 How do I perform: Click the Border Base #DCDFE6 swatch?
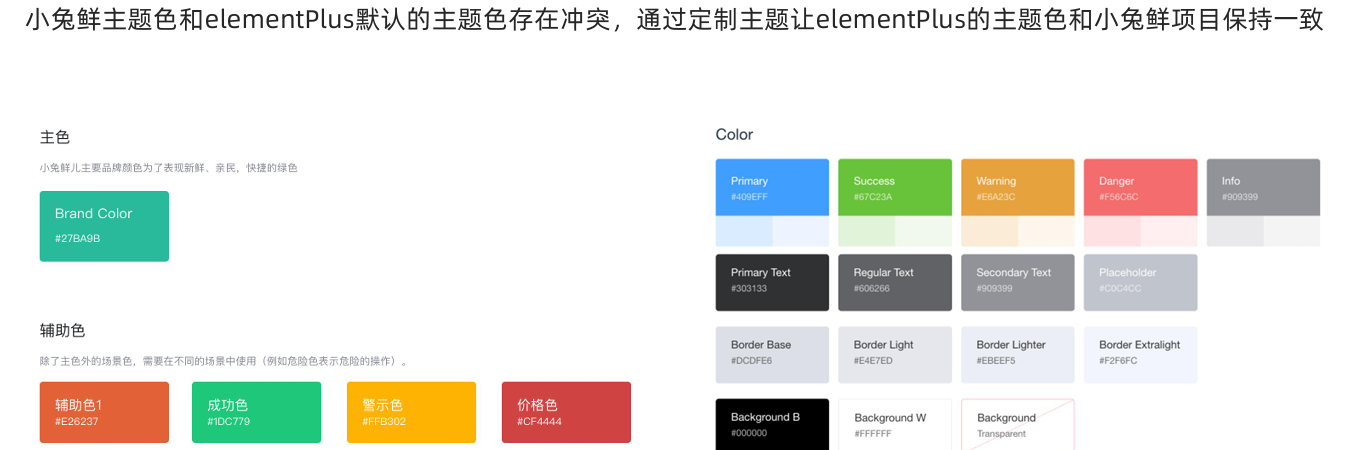point(772,355)
